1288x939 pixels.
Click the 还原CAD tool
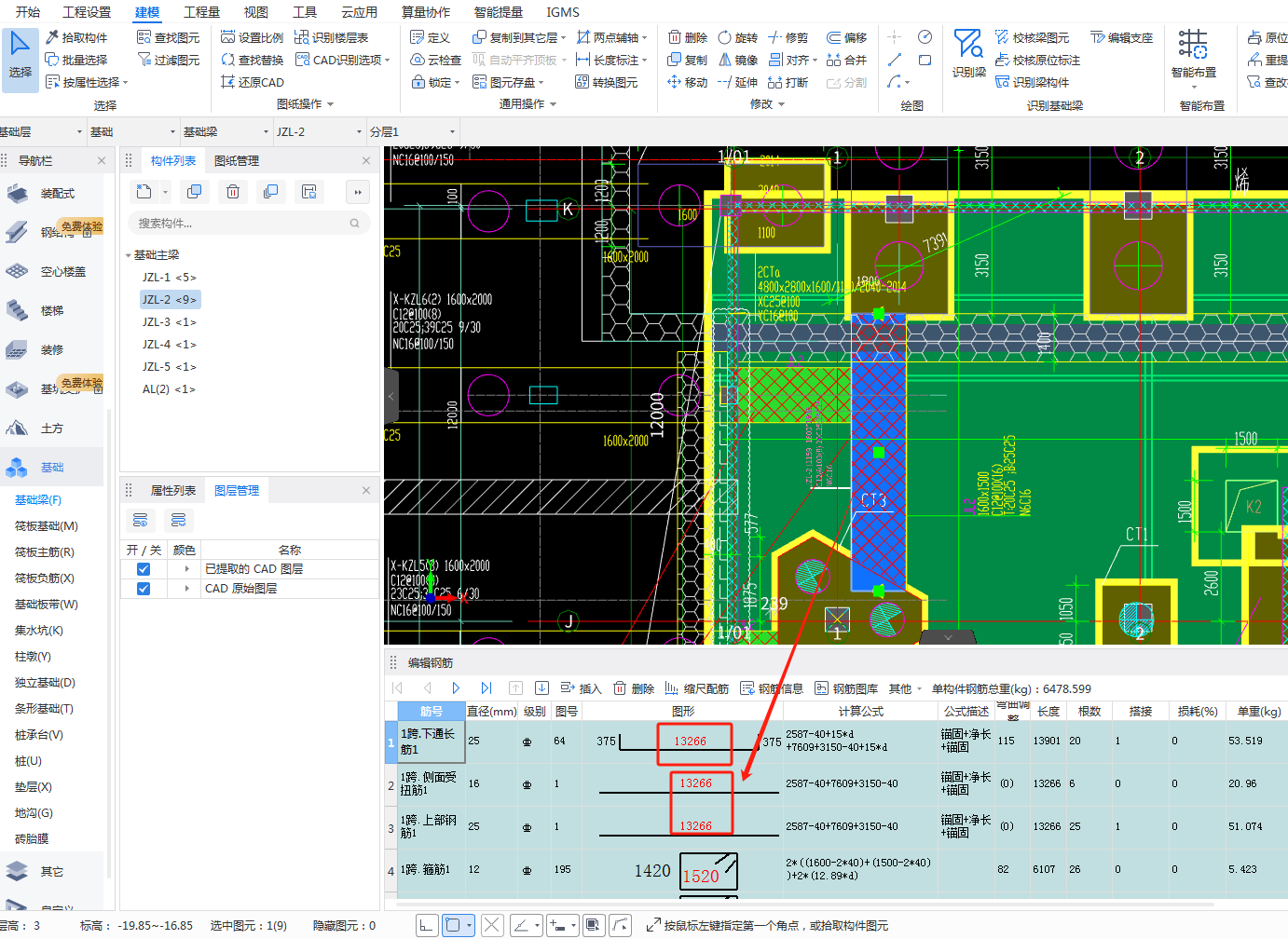[x=252, y=82]
